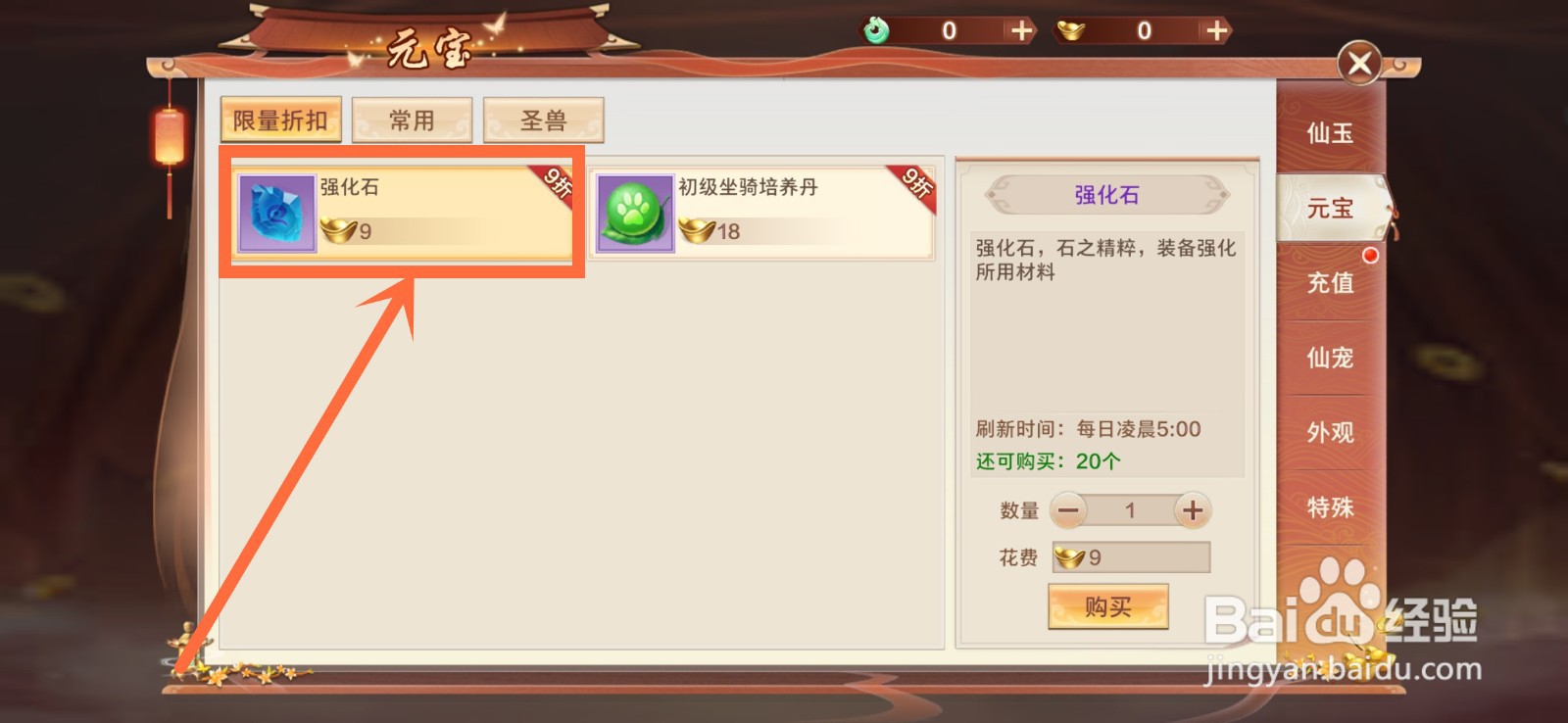This screenshot has width=1568, height=723.
Task: Click the quantity field showing 1
Action: 1130,510
